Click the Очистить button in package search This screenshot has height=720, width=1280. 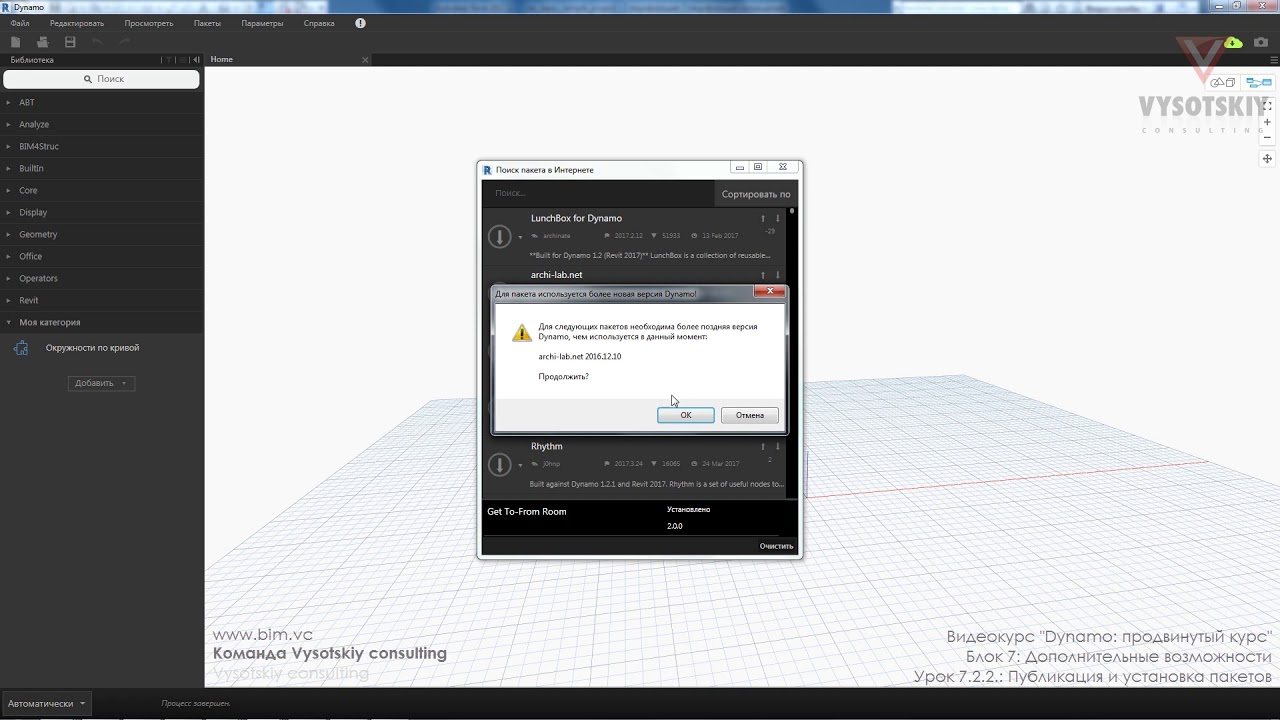pos(776,546)
